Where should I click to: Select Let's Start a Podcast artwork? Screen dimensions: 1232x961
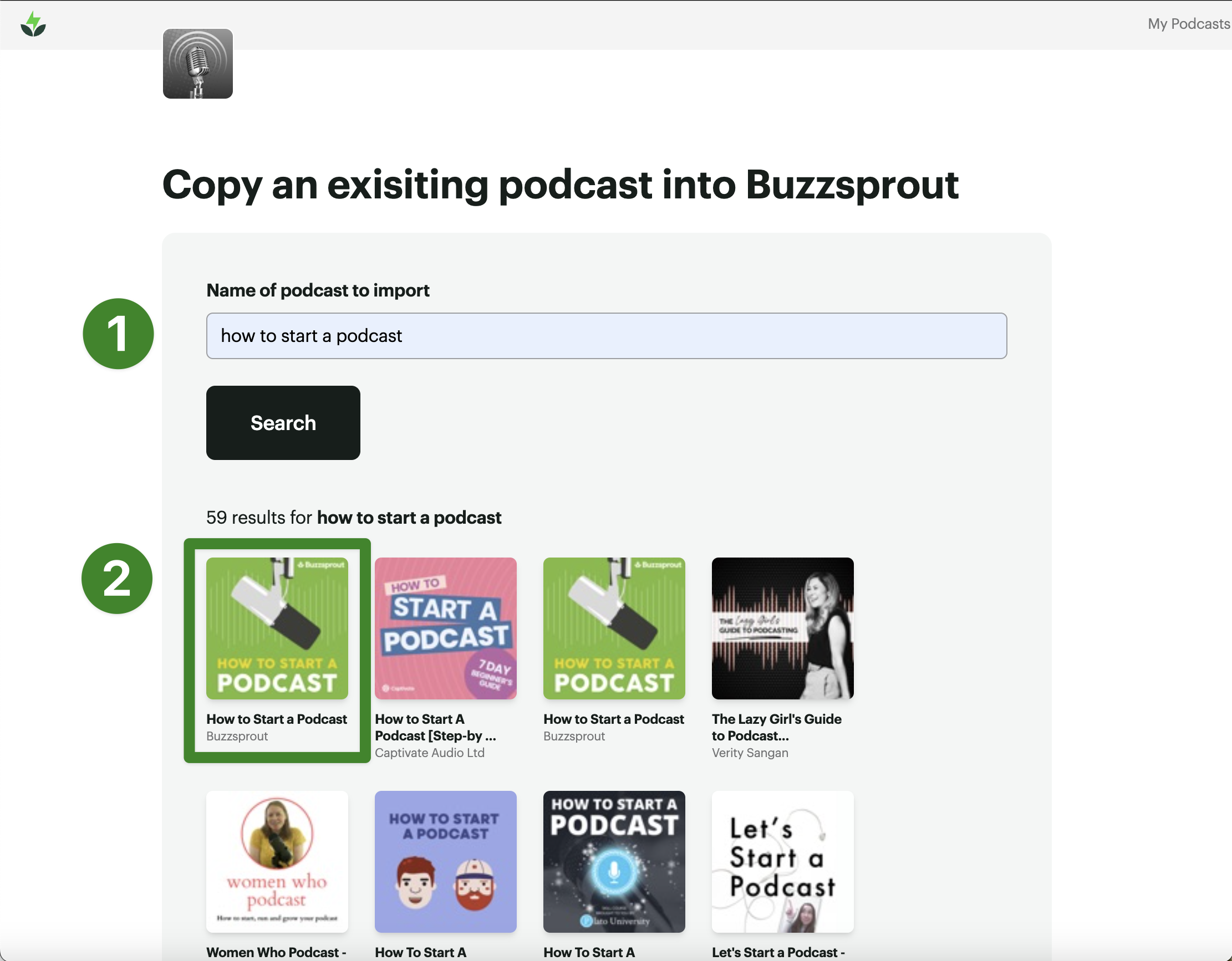(782, 861)
